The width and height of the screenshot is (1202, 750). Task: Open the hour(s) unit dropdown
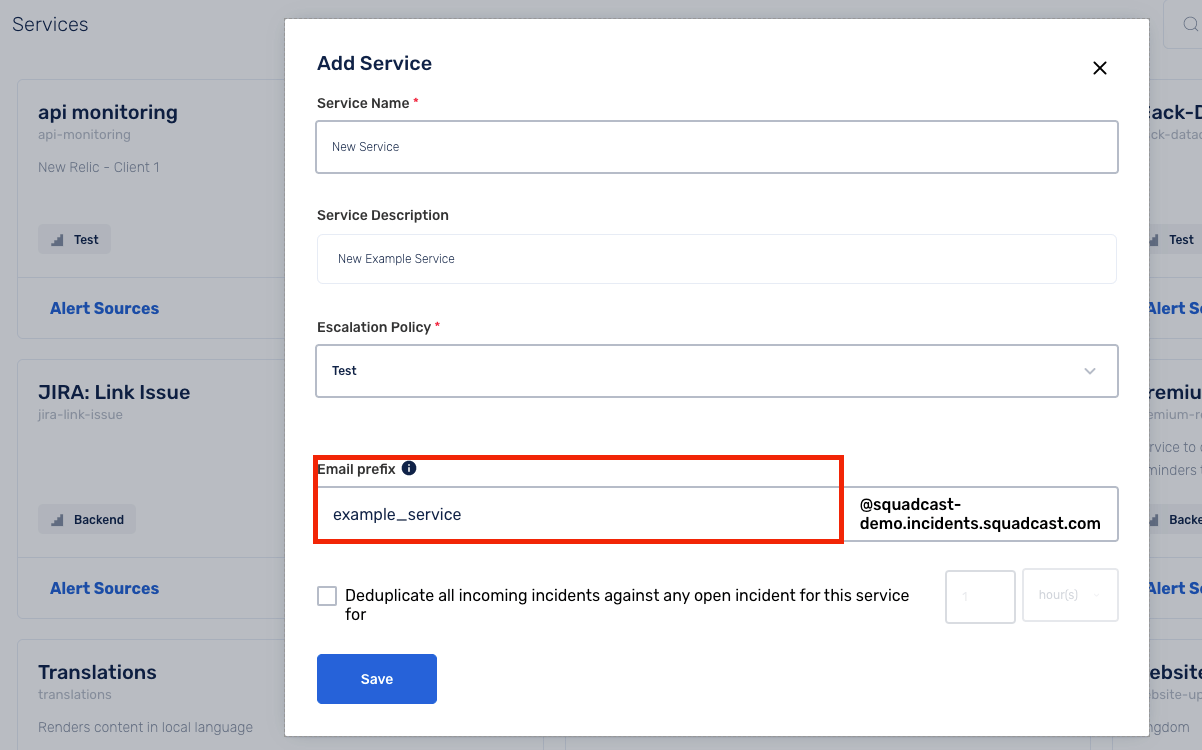coord(1070,595)
